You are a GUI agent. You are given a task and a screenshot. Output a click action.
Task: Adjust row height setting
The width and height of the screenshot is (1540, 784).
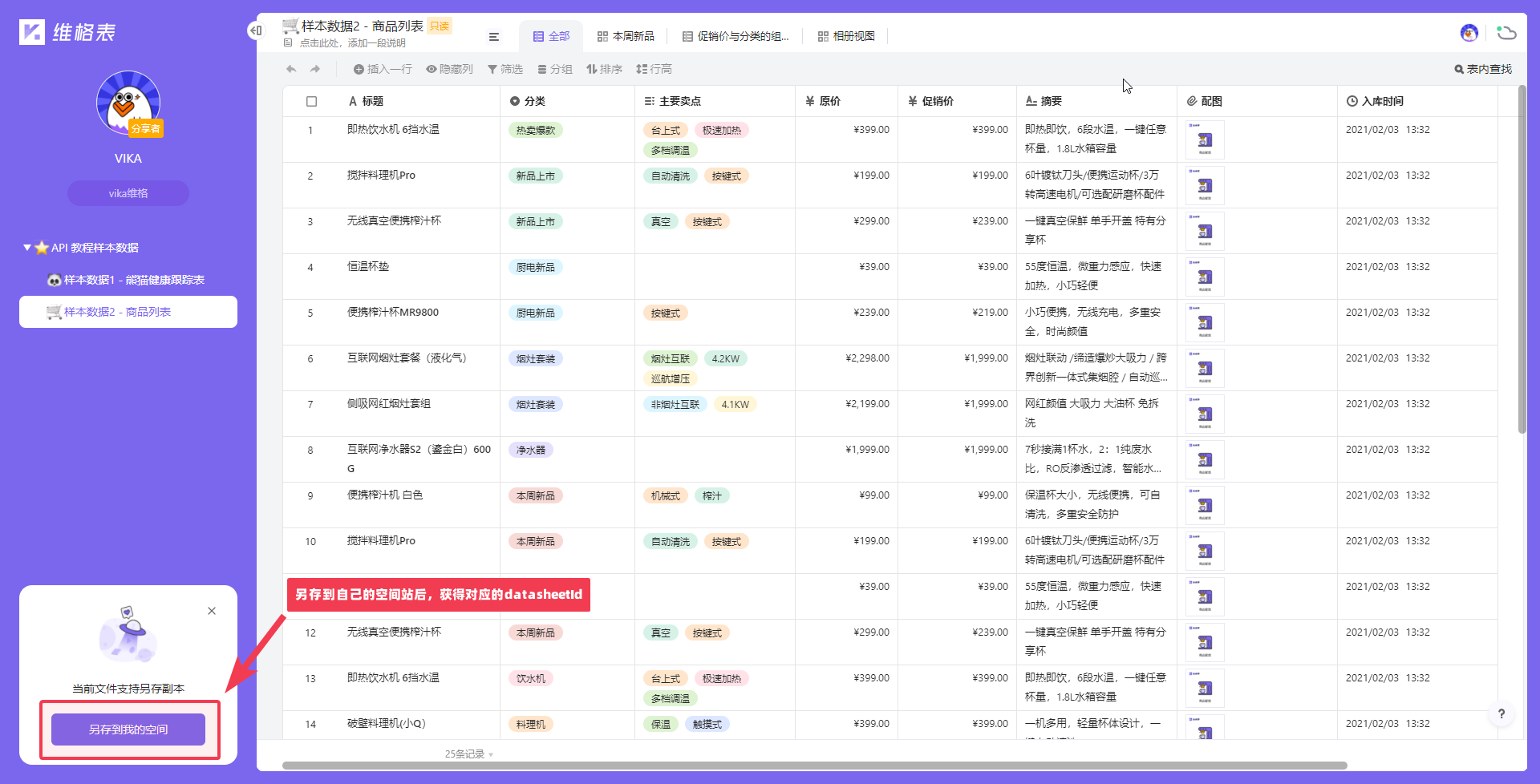[654, 69]
